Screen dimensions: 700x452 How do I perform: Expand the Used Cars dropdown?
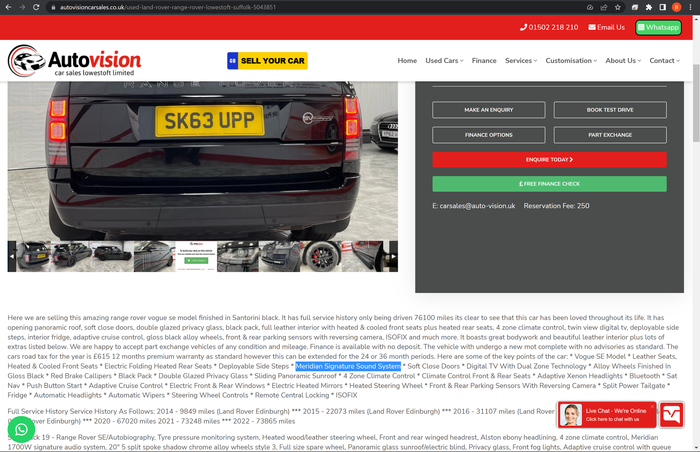point(444,61)
